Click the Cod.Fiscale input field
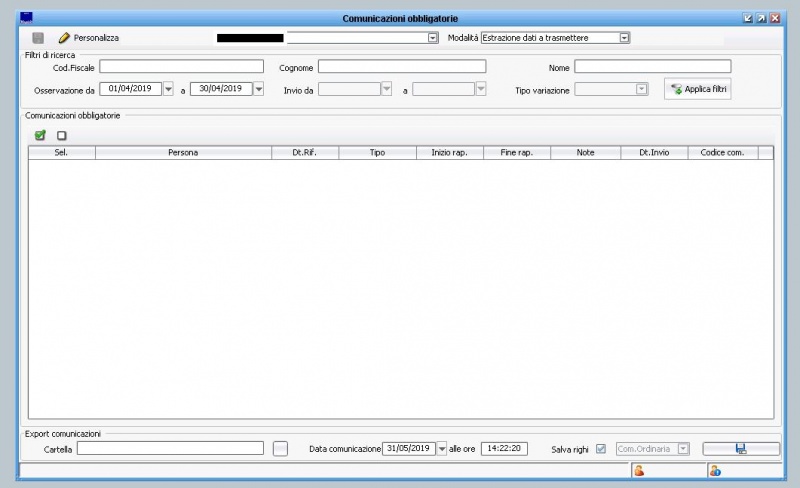The height and width of the screenshot is (488, 800). (x=181, y=67)
